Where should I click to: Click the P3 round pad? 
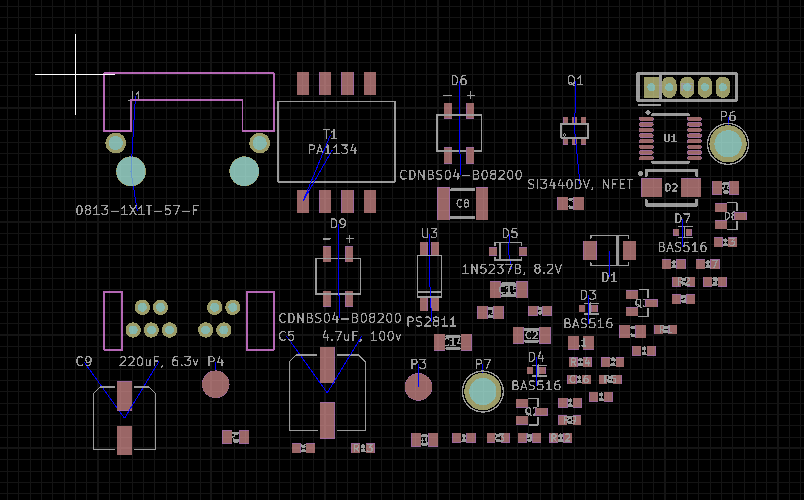coord(418,385)
